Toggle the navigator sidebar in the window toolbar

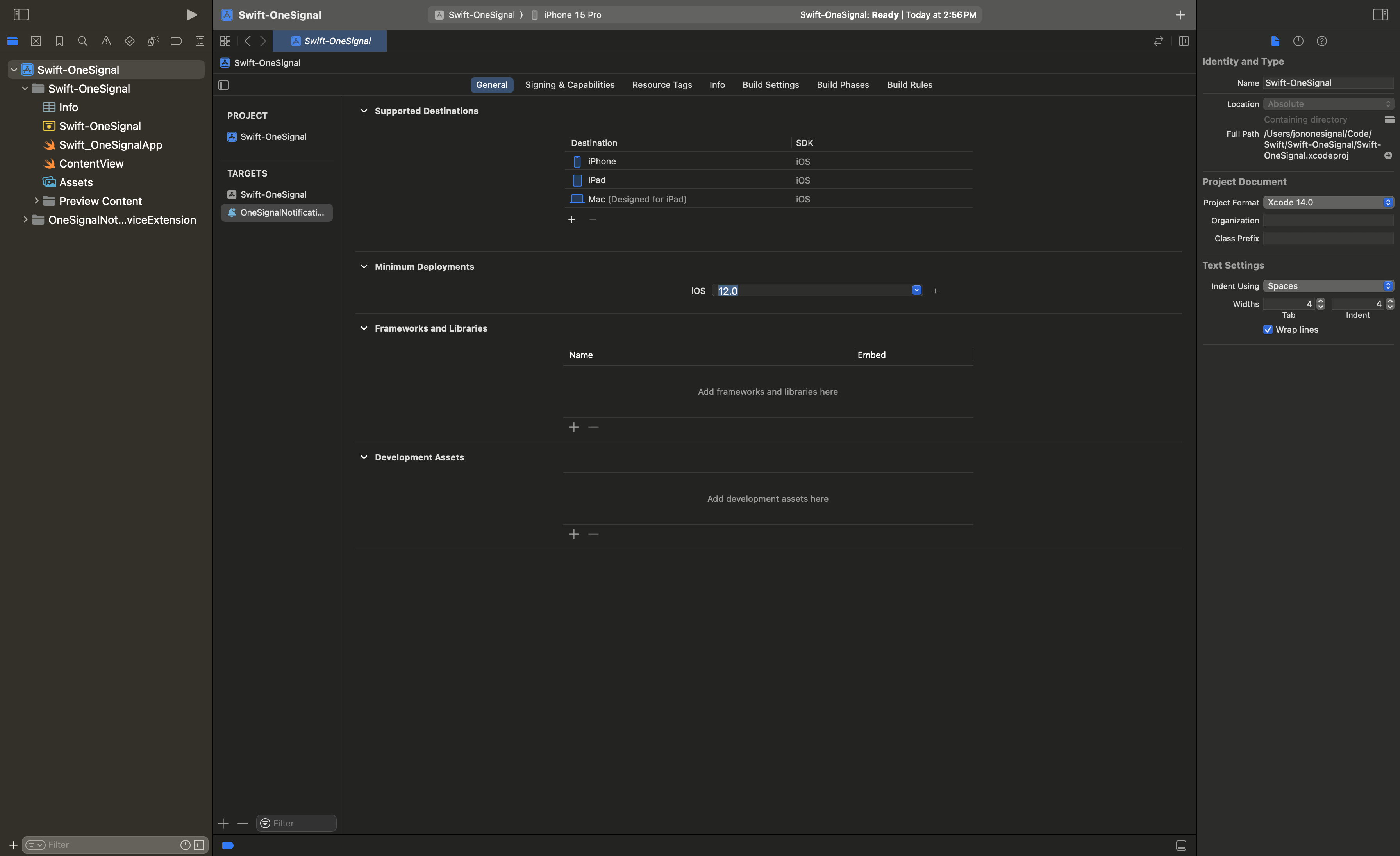tap(21, 15)
